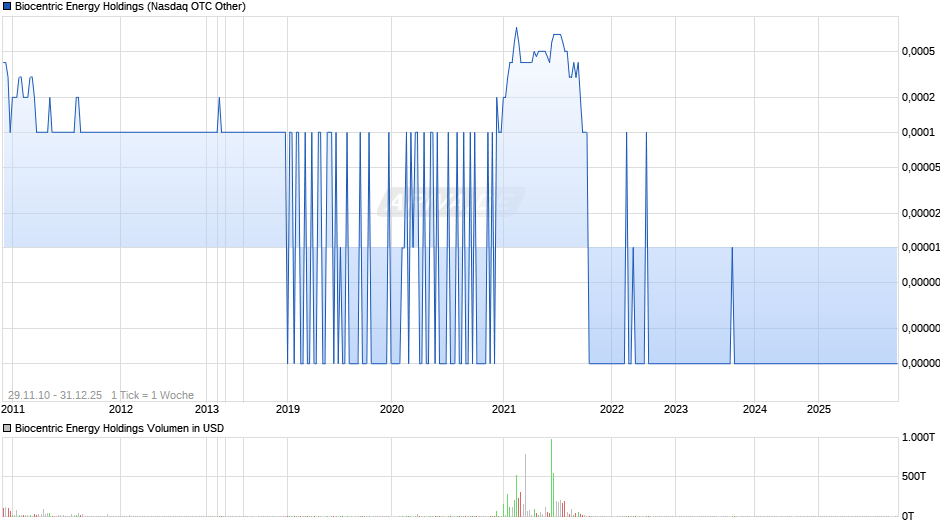The image size is (940, 526).
Task: Click the 2020 label on the time axis
Action: 392,409
